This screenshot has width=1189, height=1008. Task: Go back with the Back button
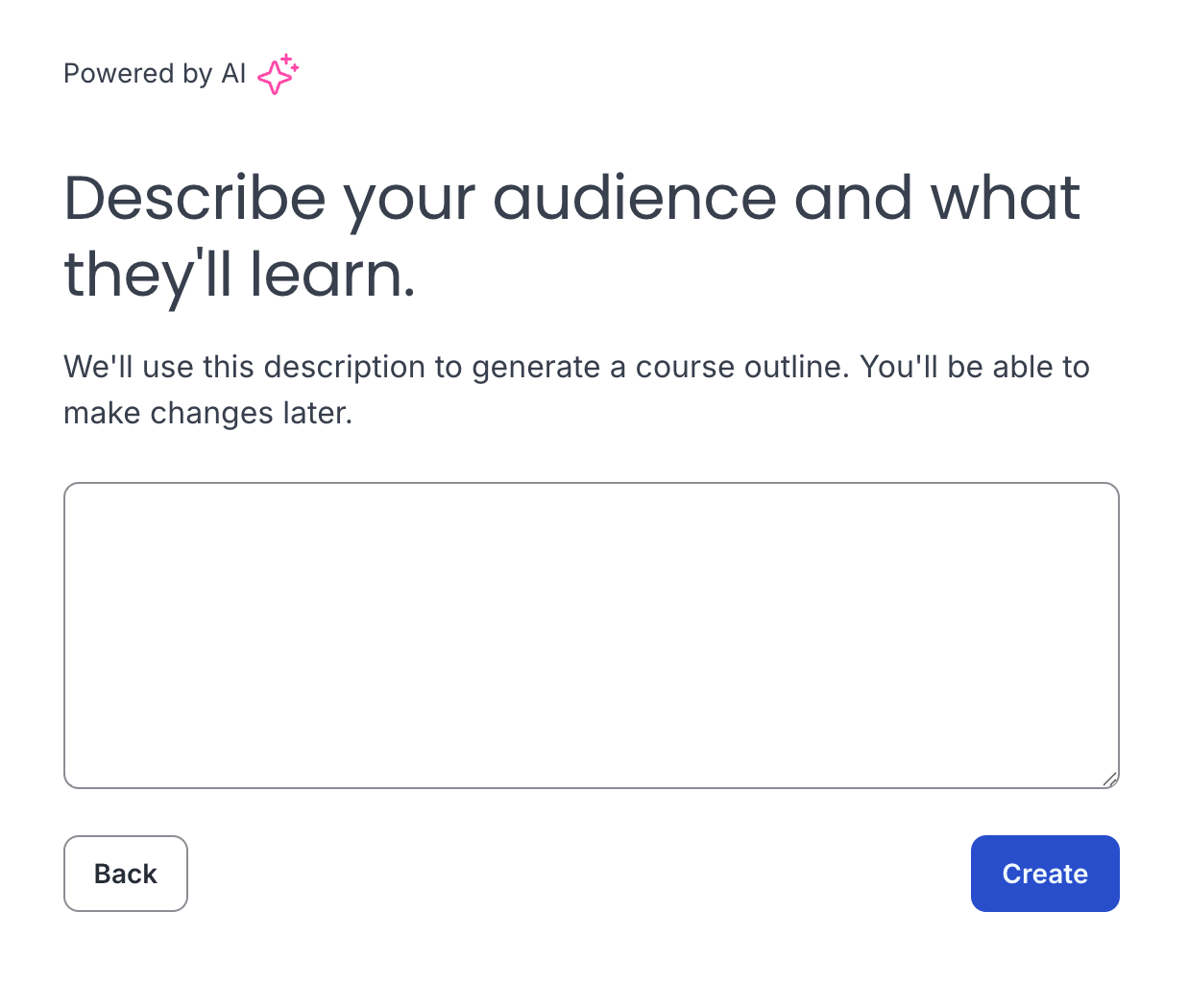click(126, 874)
